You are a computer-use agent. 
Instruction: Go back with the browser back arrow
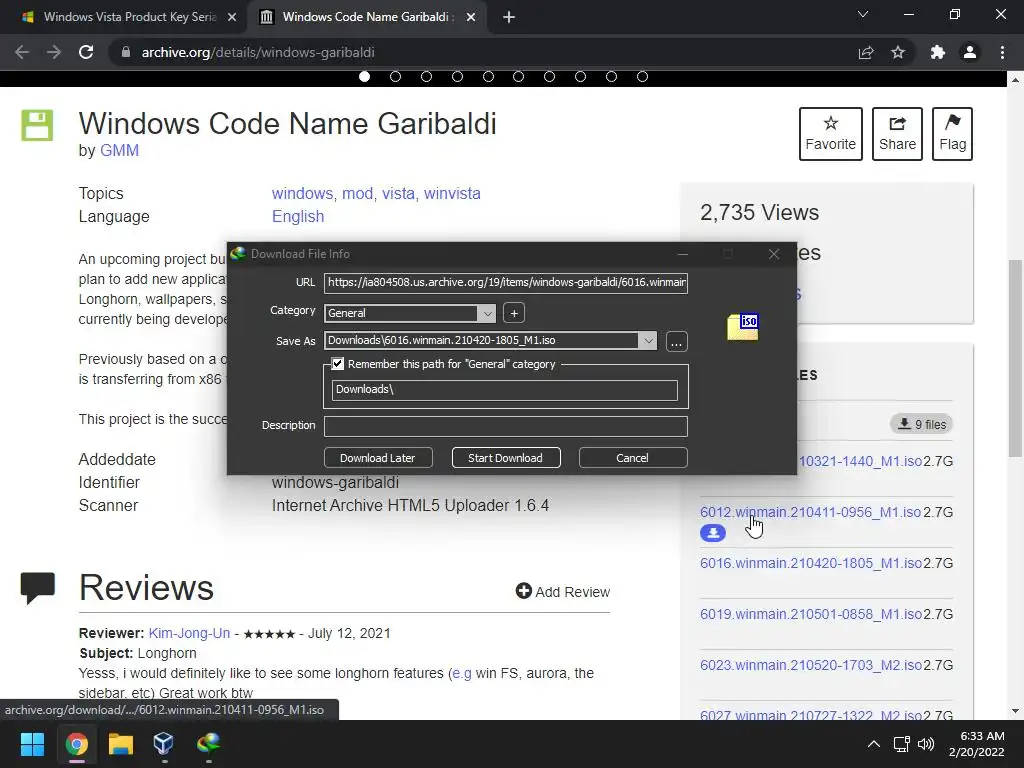[22, 52]
